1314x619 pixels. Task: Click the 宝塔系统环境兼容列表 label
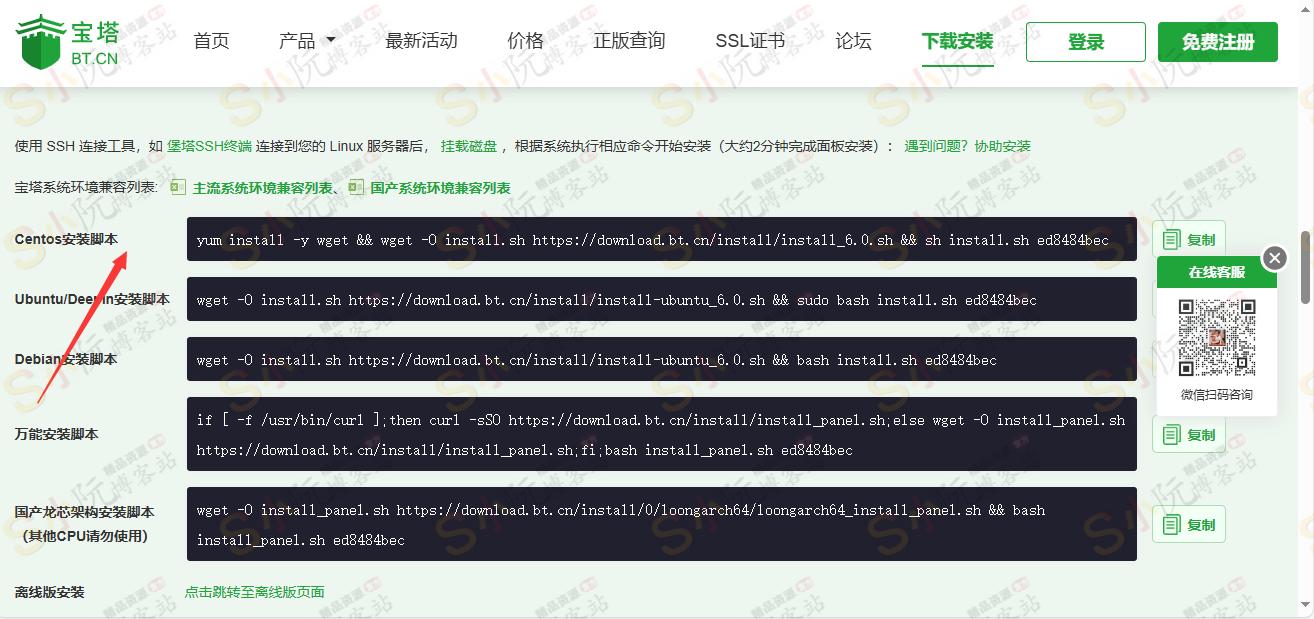pyautogui.click(x=86, y=187)
